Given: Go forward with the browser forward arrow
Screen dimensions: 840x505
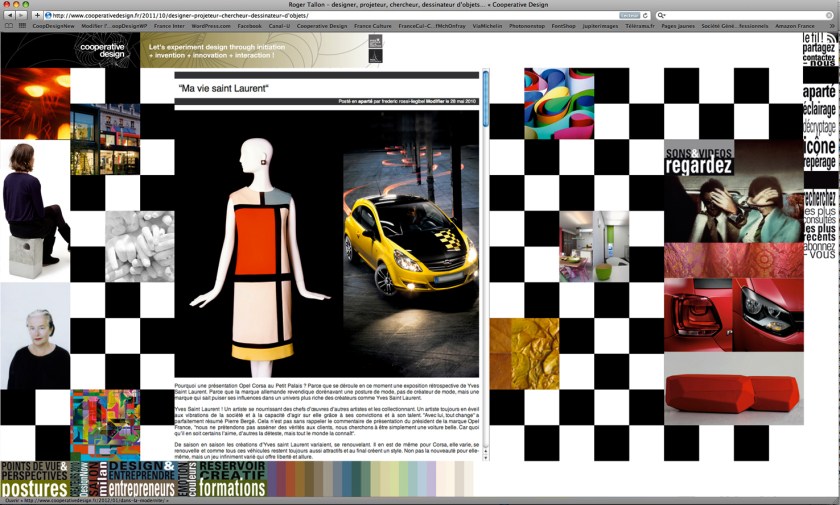Looking at the screenshot, I should click(x=20, y=16).
